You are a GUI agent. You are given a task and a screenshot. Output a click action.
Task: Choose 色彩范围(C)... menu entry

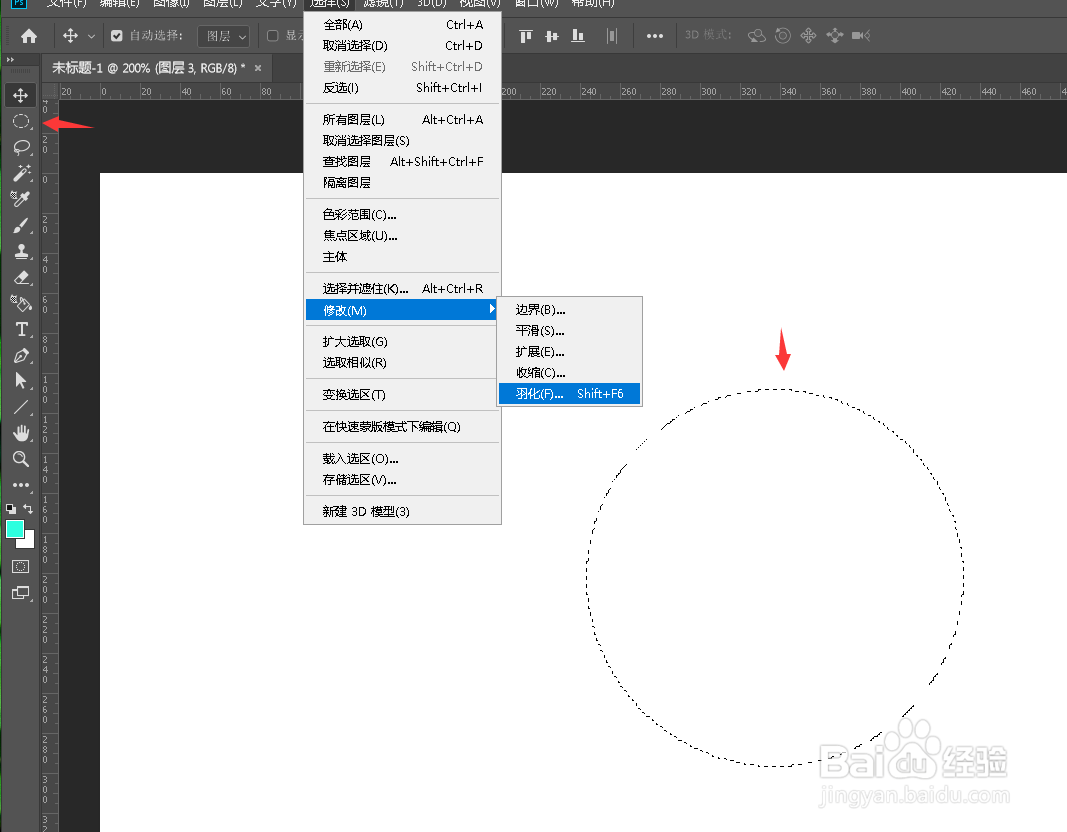click(x=402, y=215)
